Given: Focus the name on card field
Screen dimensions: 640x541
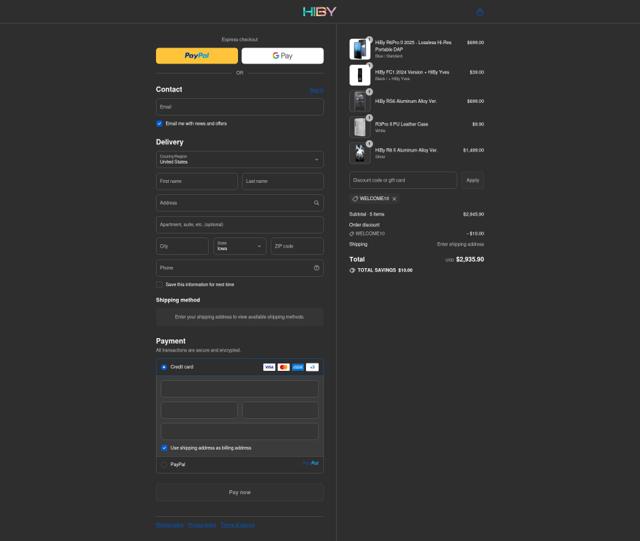Looking at the screenshot, I should [240, 431].
